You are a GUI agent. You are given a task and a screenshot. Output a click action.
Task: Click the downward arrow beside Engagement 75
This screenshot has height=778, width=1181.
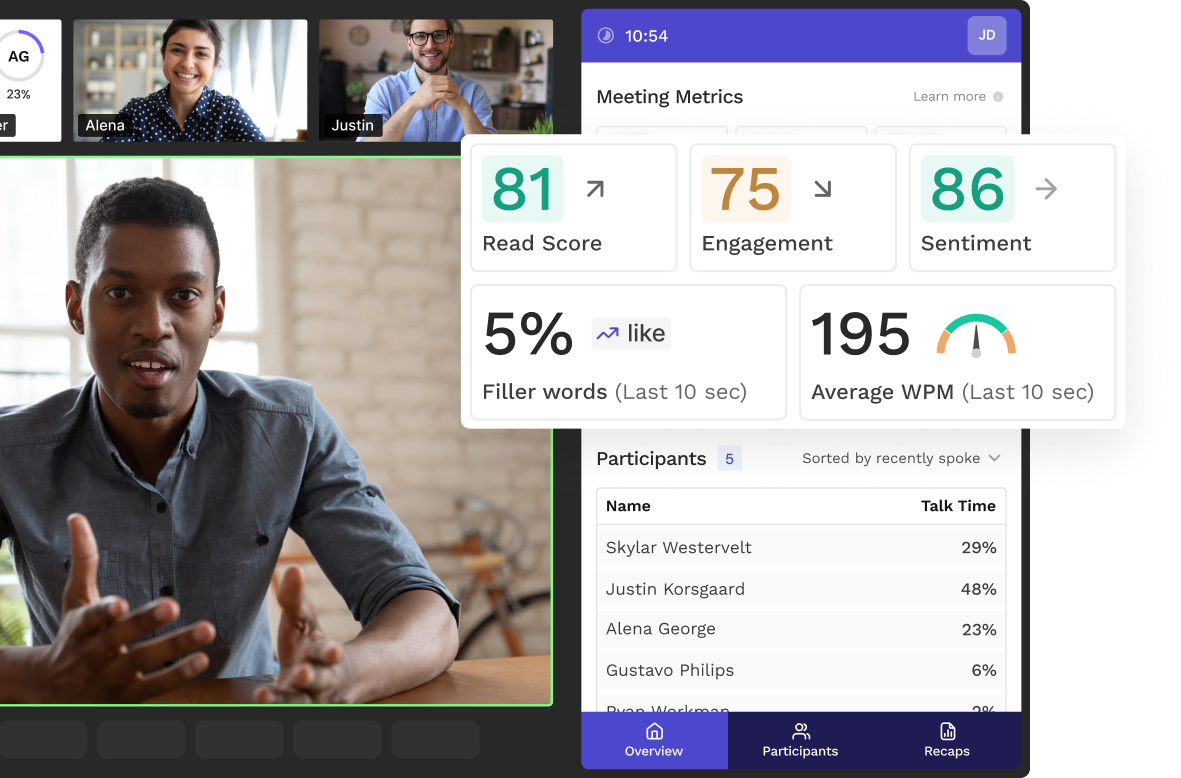click(x=825, y=188)
